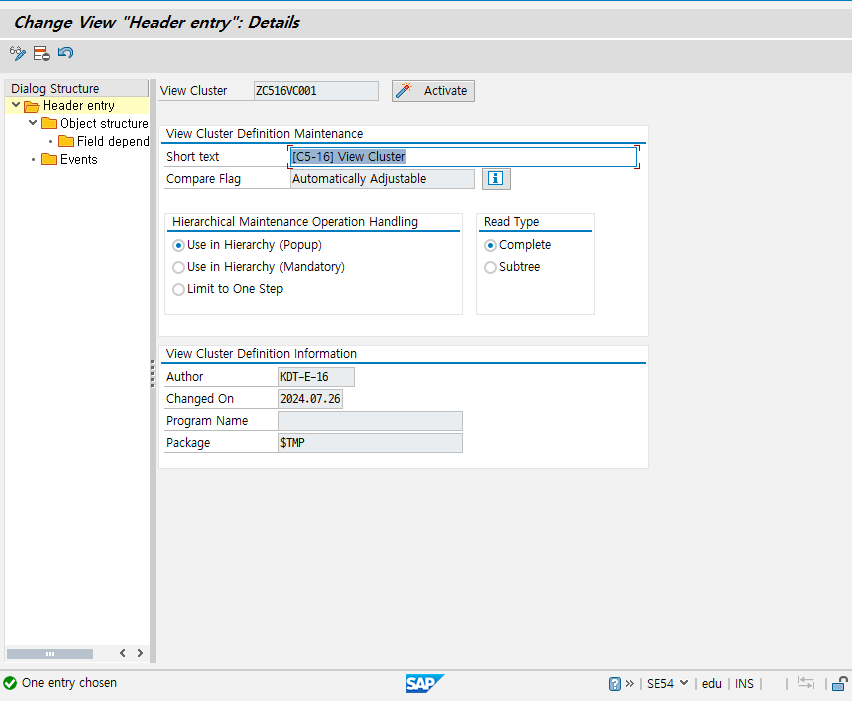Click the Undo change arrow icon
Viewport: 852px width, 701px height.
point(65,53)
